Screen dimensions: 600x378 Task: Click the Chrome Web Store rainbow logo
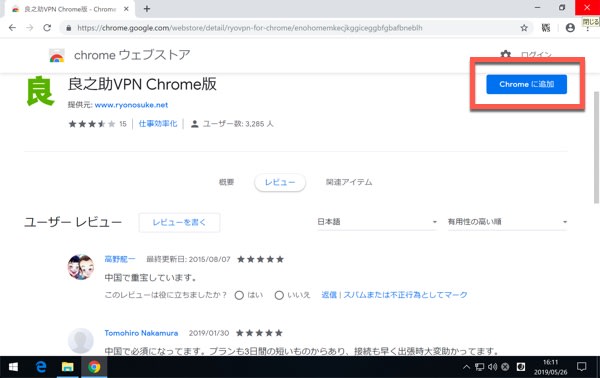57,56
